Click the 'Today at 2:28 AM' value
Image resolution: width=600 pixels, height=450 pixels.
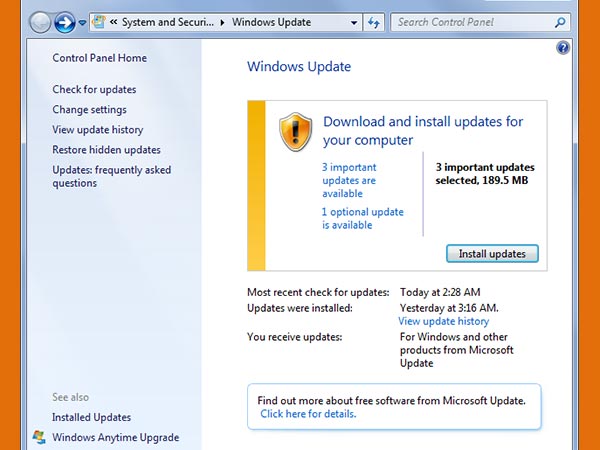[440, 292]
